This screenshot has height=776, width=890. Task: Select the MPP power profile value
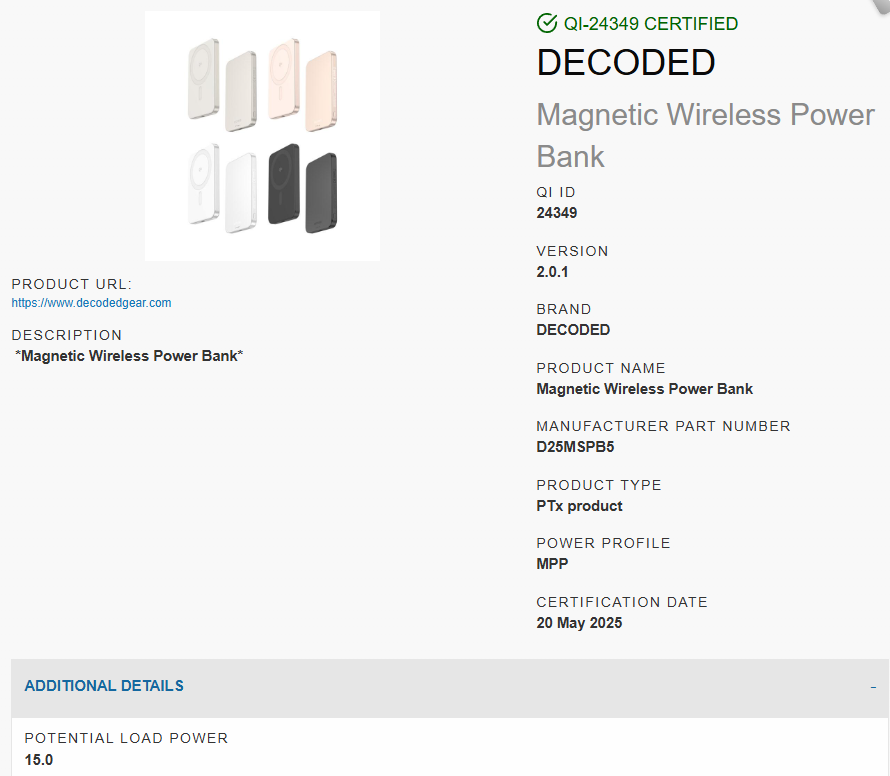click(552, 564)
